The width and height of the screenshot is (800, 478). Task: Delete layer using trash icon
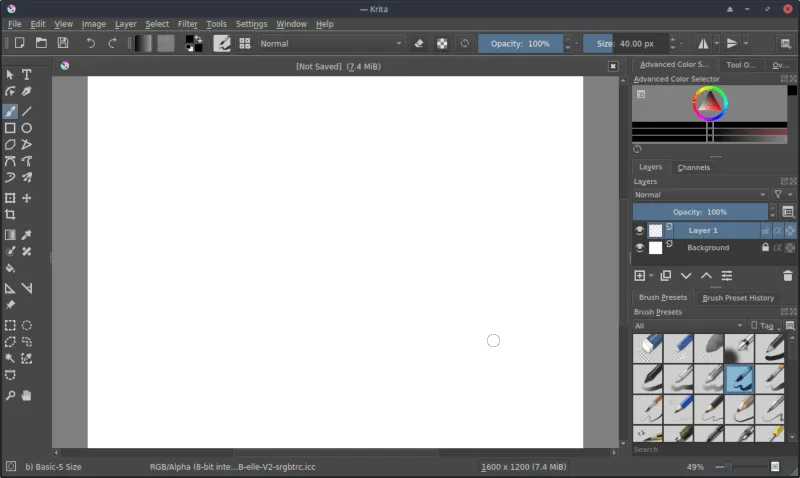[x=787, y=275]
